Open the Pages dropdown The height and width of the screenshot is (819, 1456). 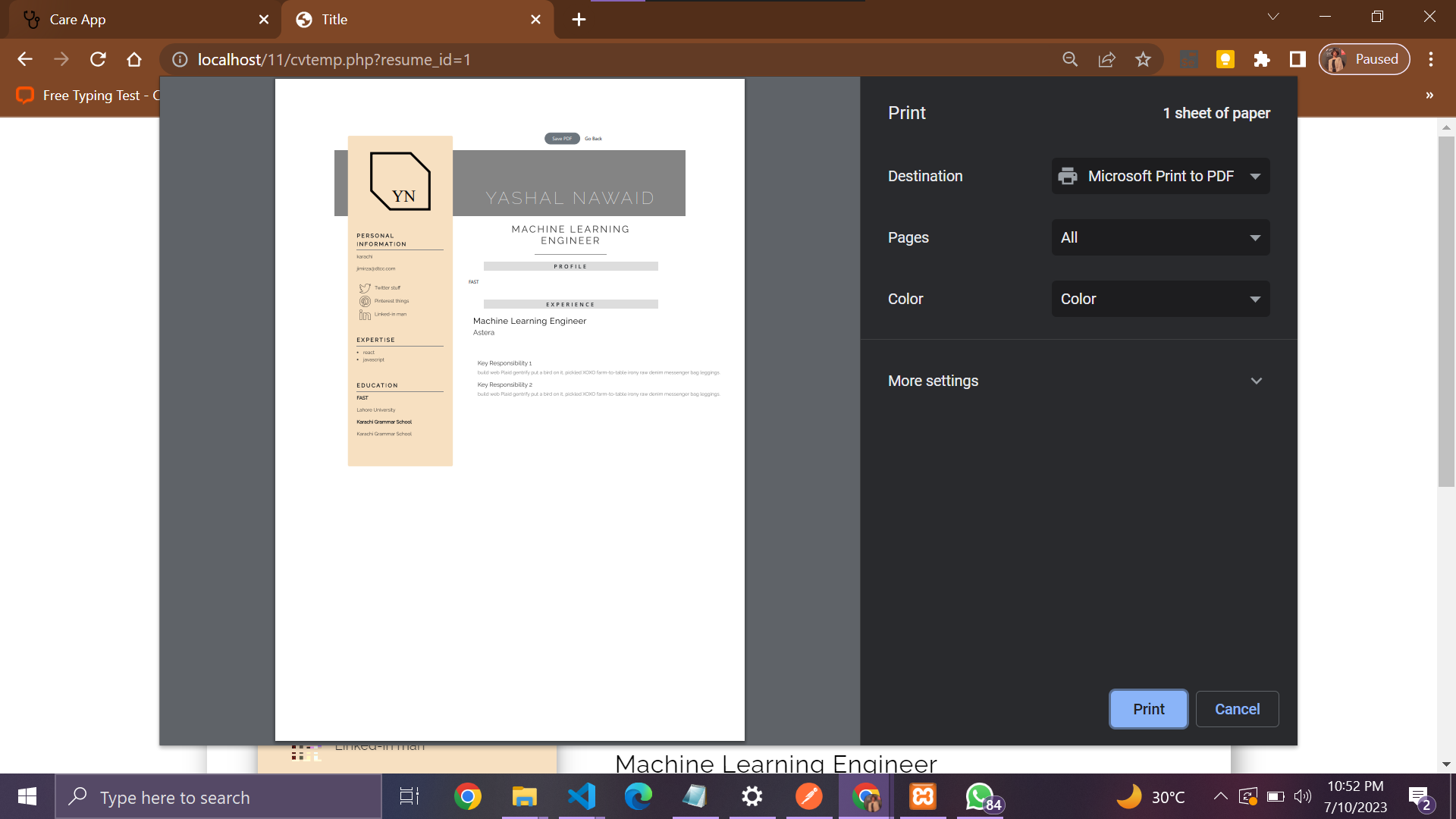click(1159, 237)
